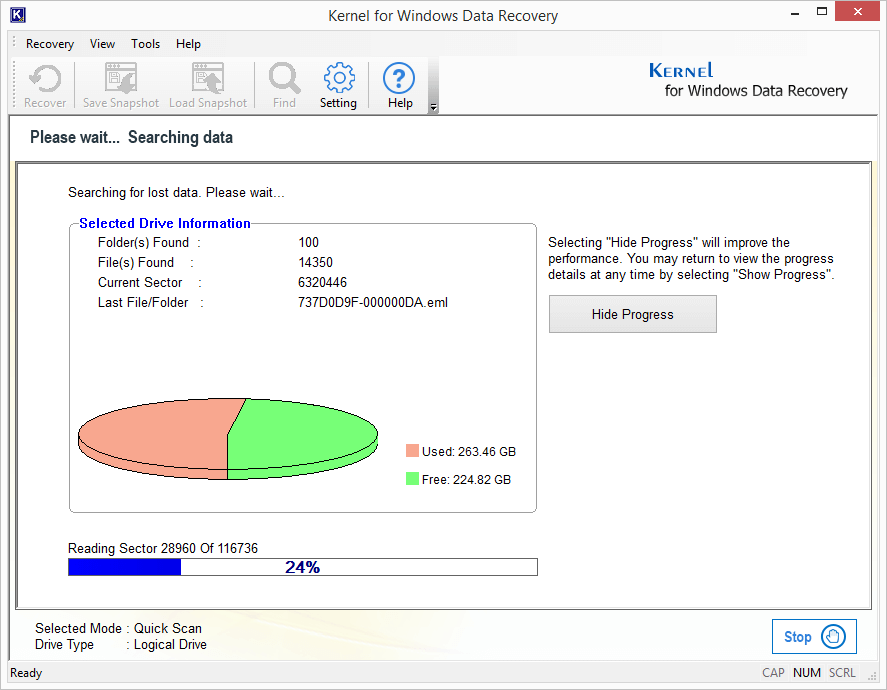Click the used portion of pie chart

click(158, 435)
